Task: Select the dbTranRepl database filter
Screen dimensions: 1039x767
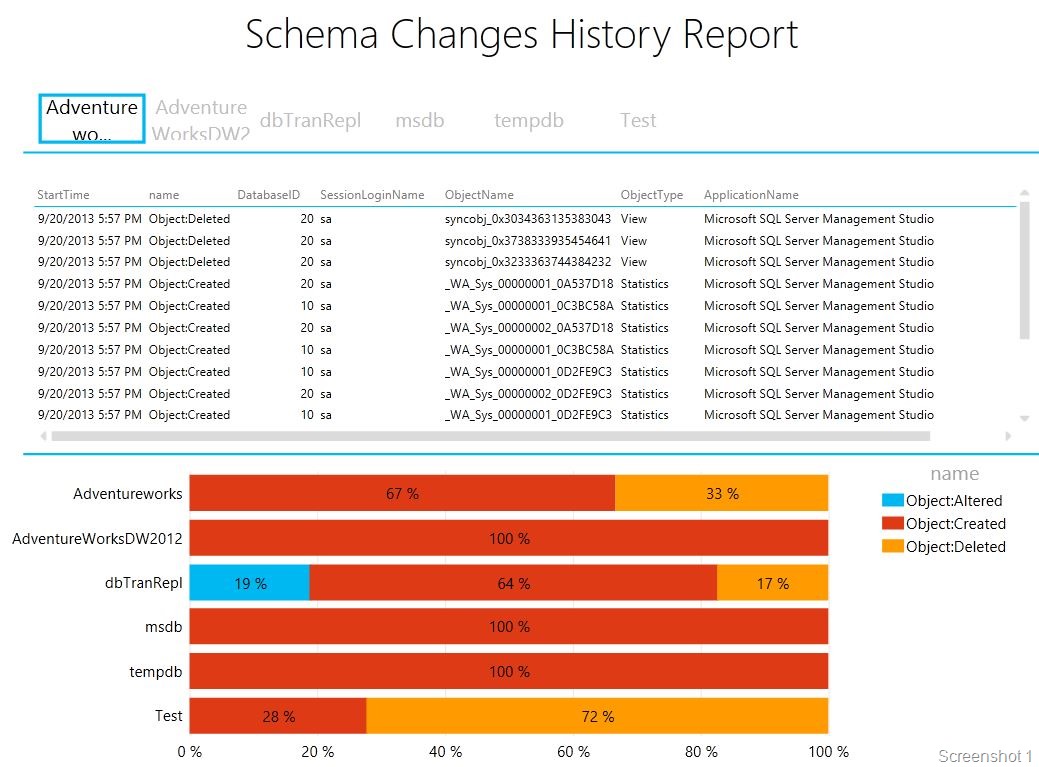Action: [x=311, y=119]
